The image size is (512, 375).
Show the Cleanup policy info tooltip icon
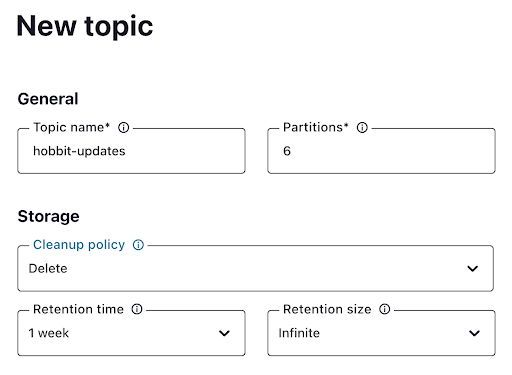(x=138, y=245)
